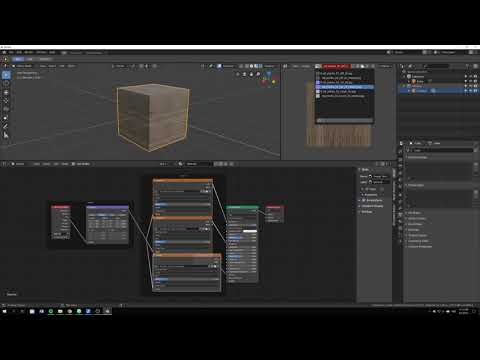Click the Blender icon in the Windows taskbar
Viewport: 480px width, 360px height.
(107, 311)
